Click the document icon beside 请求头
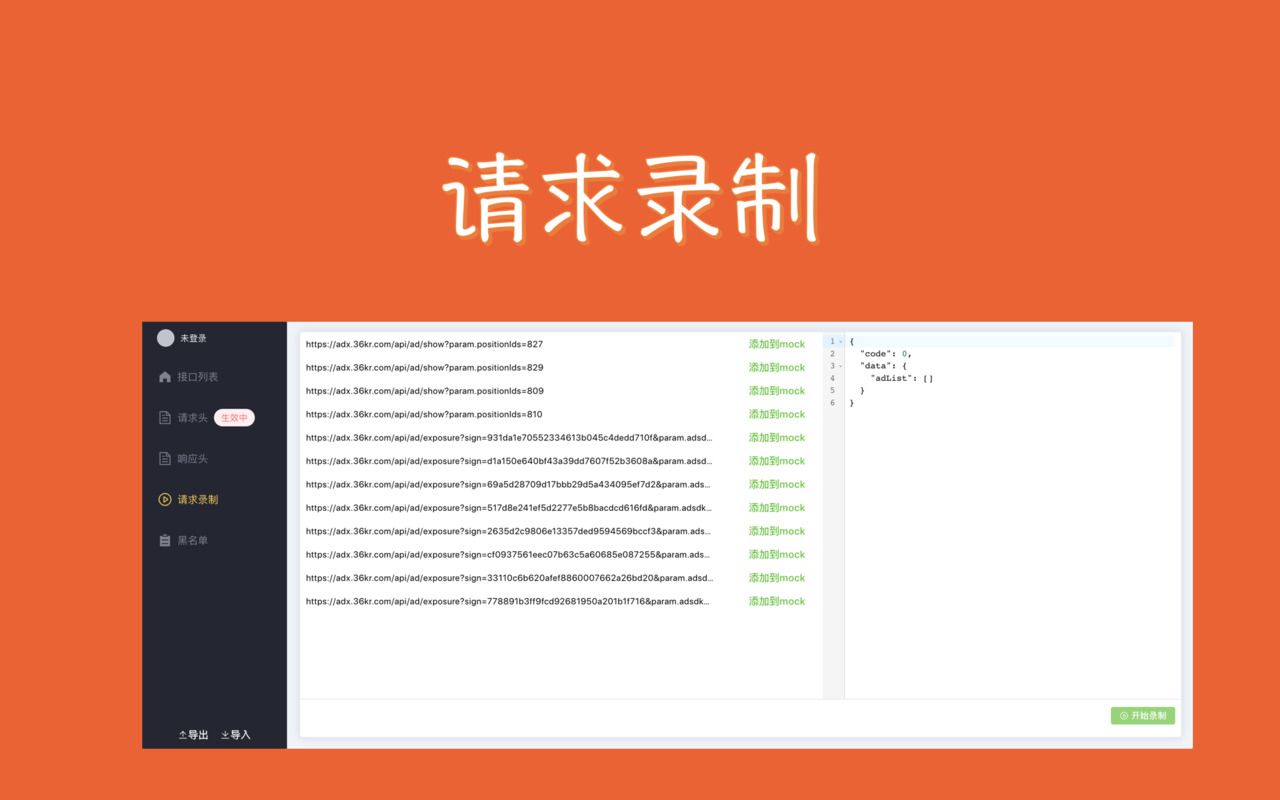The width and height of the screenshot is (1280, 800). tap(165, 418)
